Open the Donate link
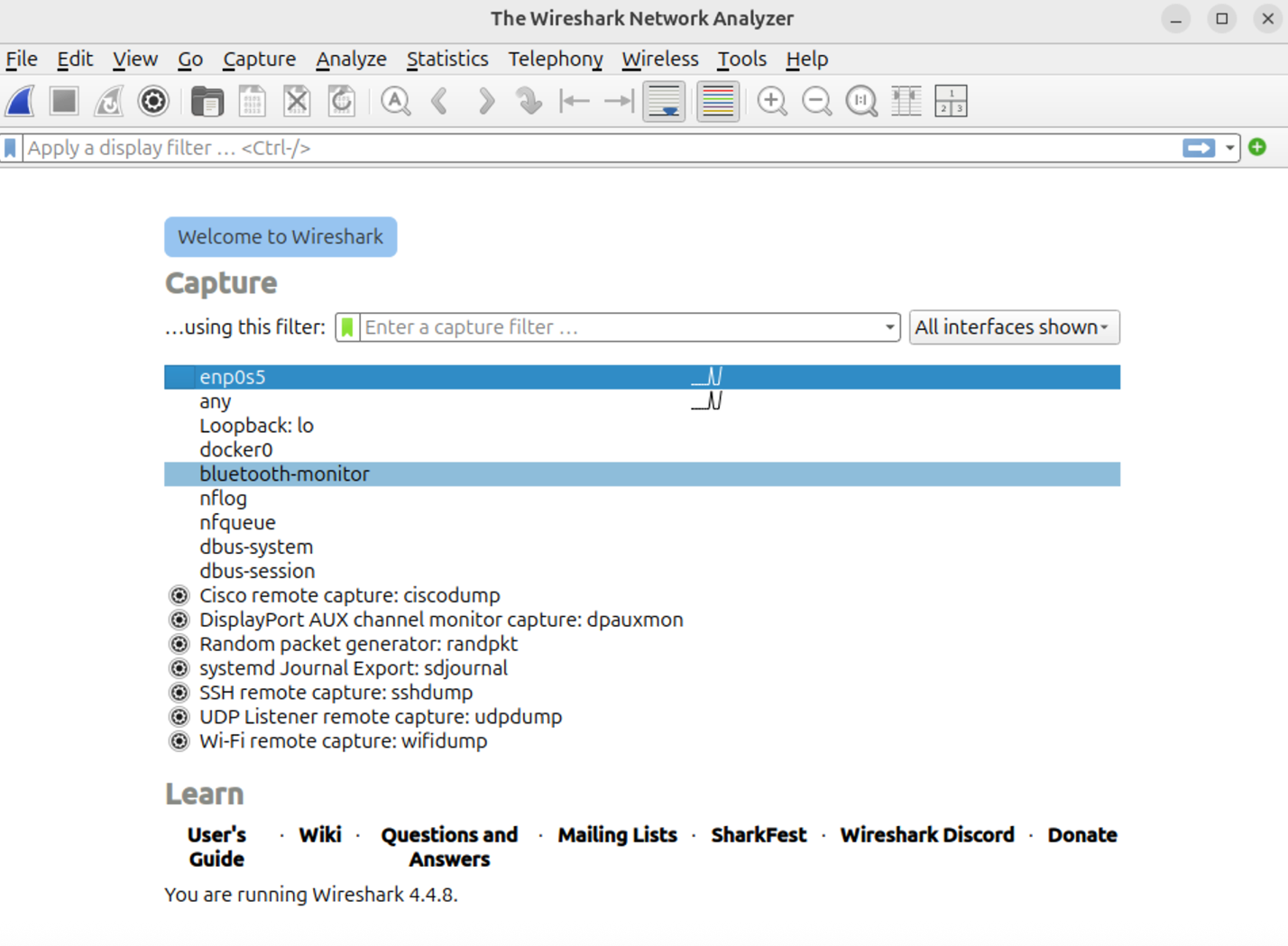Viewport: 1288px width, 946px height. pos(1081,834)
